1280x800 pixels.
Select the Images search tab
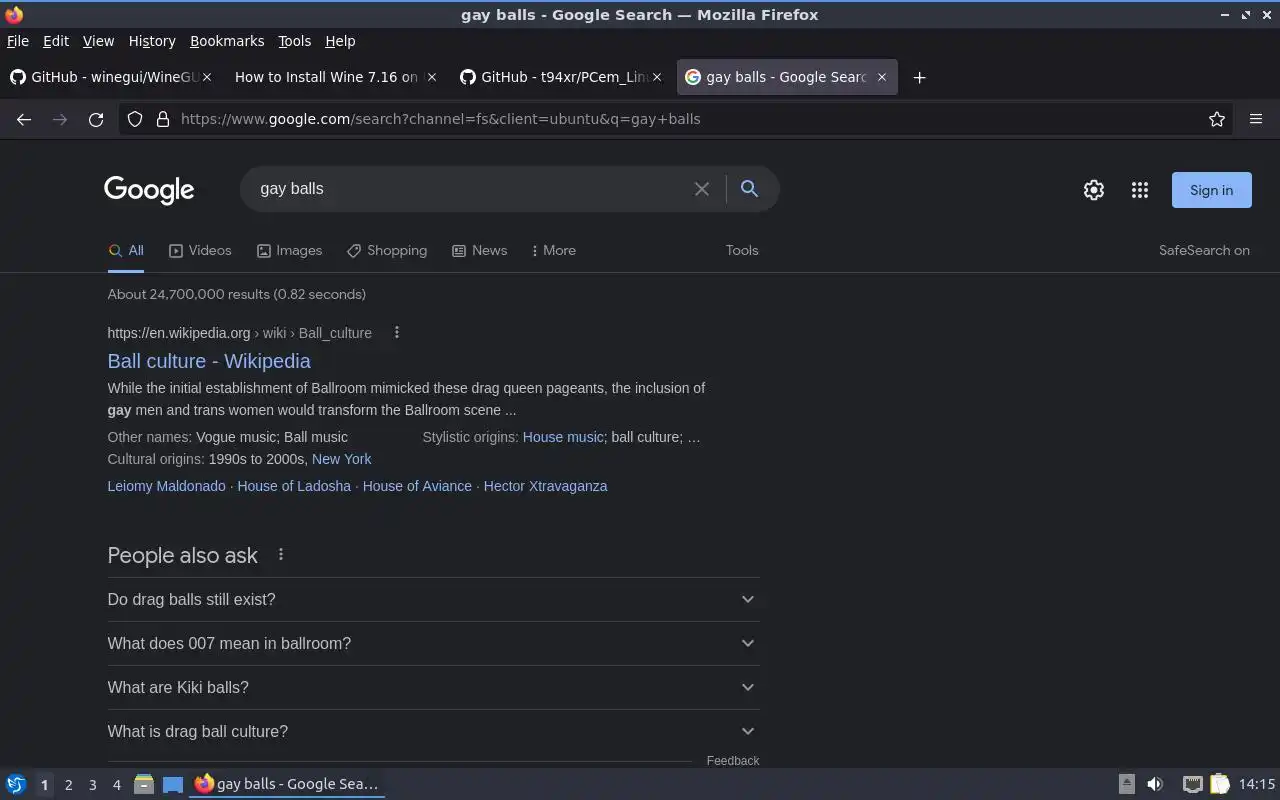pyautogui.click(x=289, y=250)
